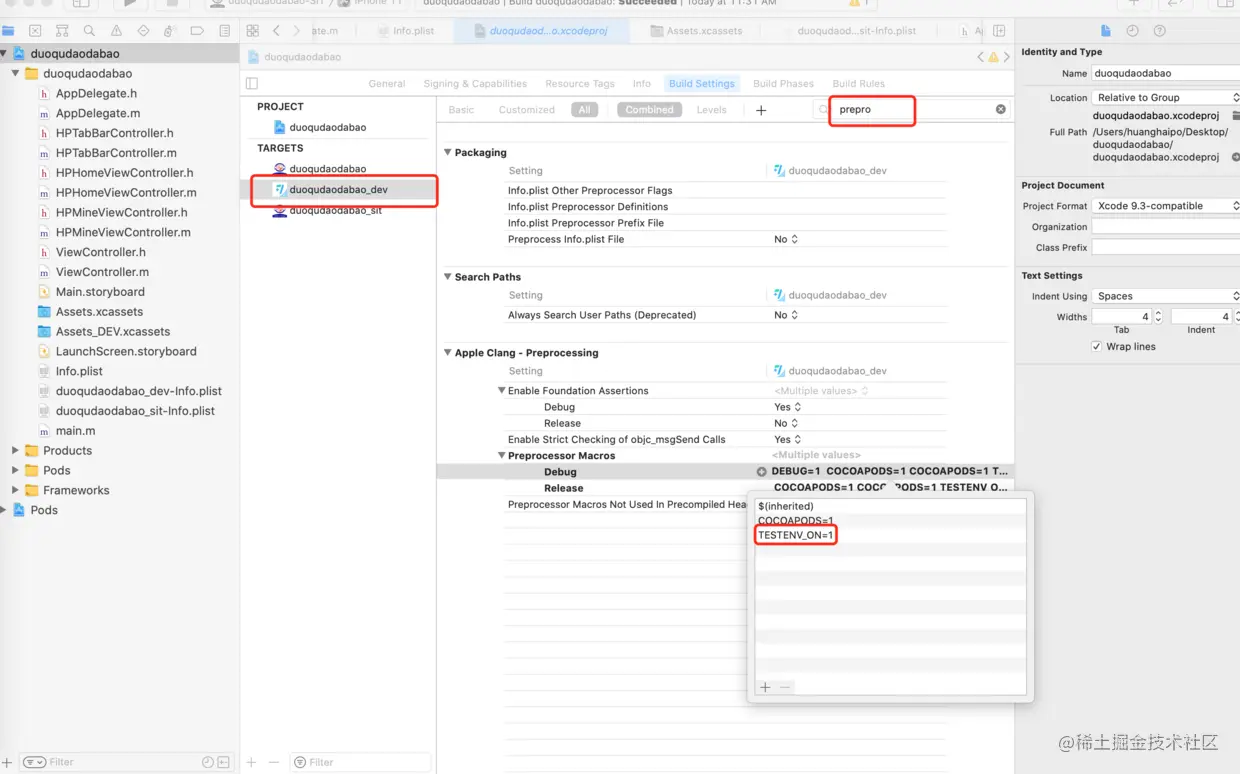Open the Source Control navigator

[35, 31]
